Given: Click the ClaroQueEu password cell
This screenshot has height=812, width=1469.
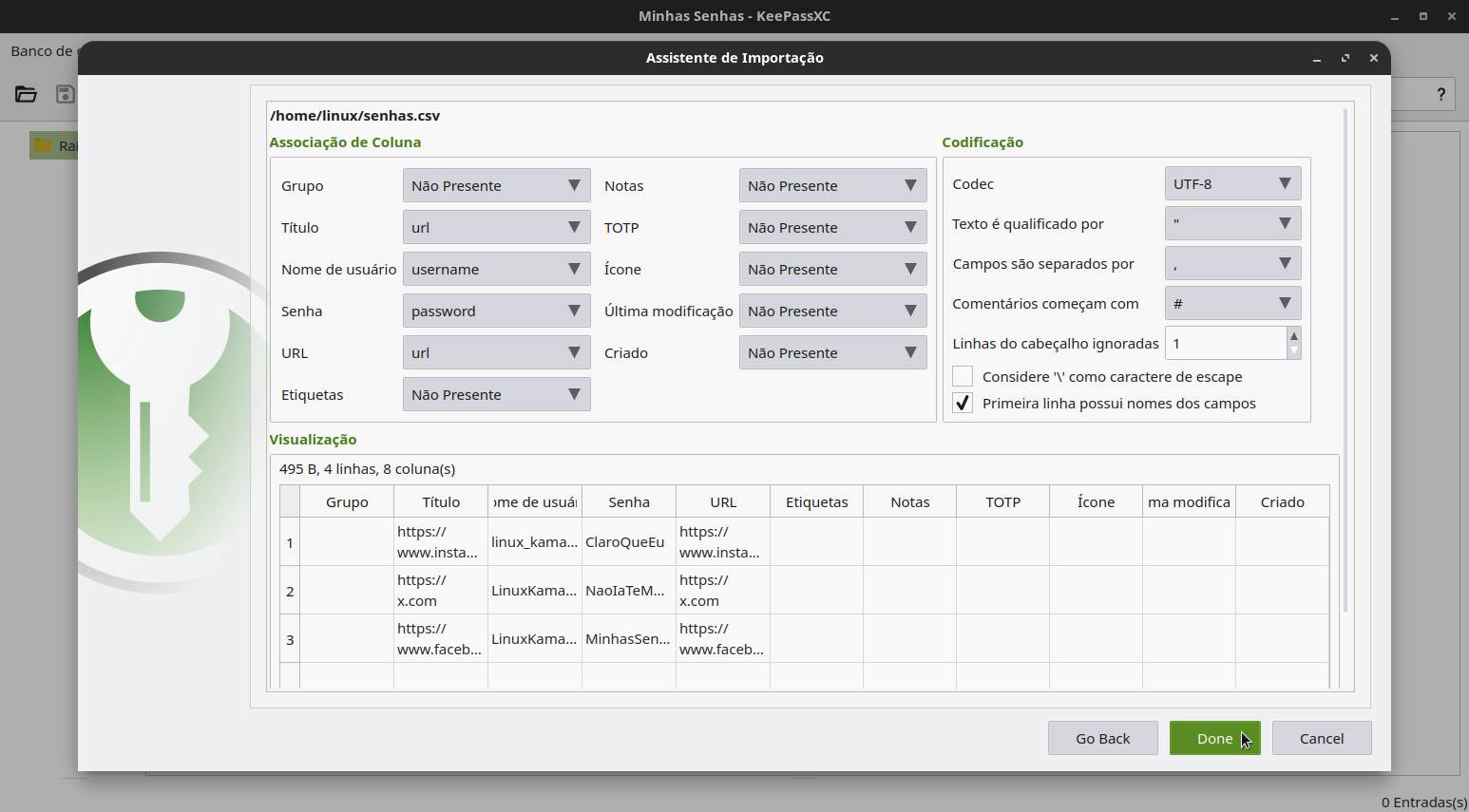Looking at the screenshot, I should (x=629, y=542).
